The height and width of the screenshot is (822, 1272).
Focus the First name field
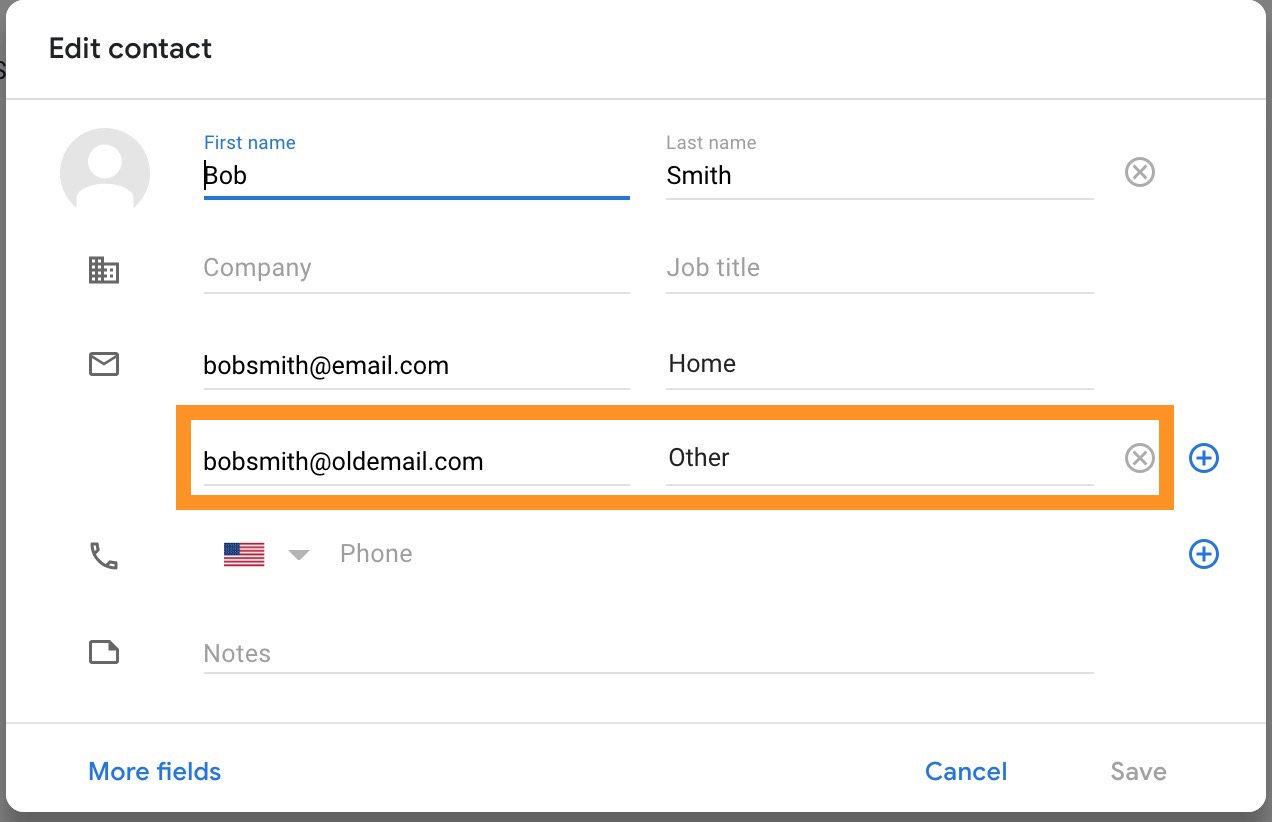coord(416,175)
